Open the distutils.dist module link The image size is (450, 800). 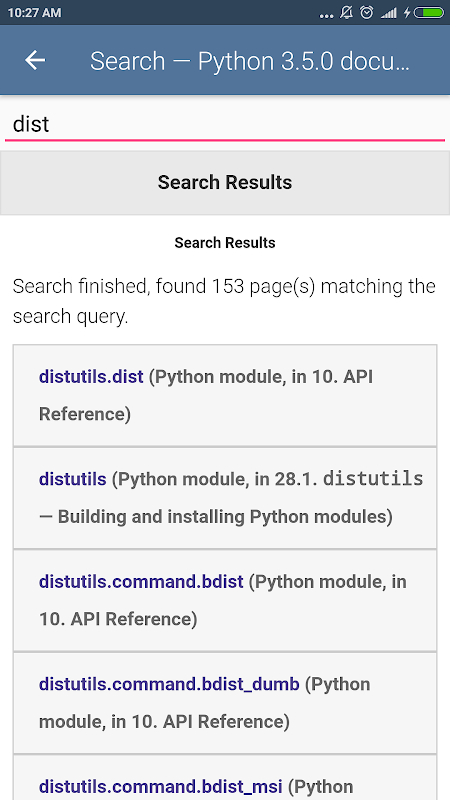(91, 377)
